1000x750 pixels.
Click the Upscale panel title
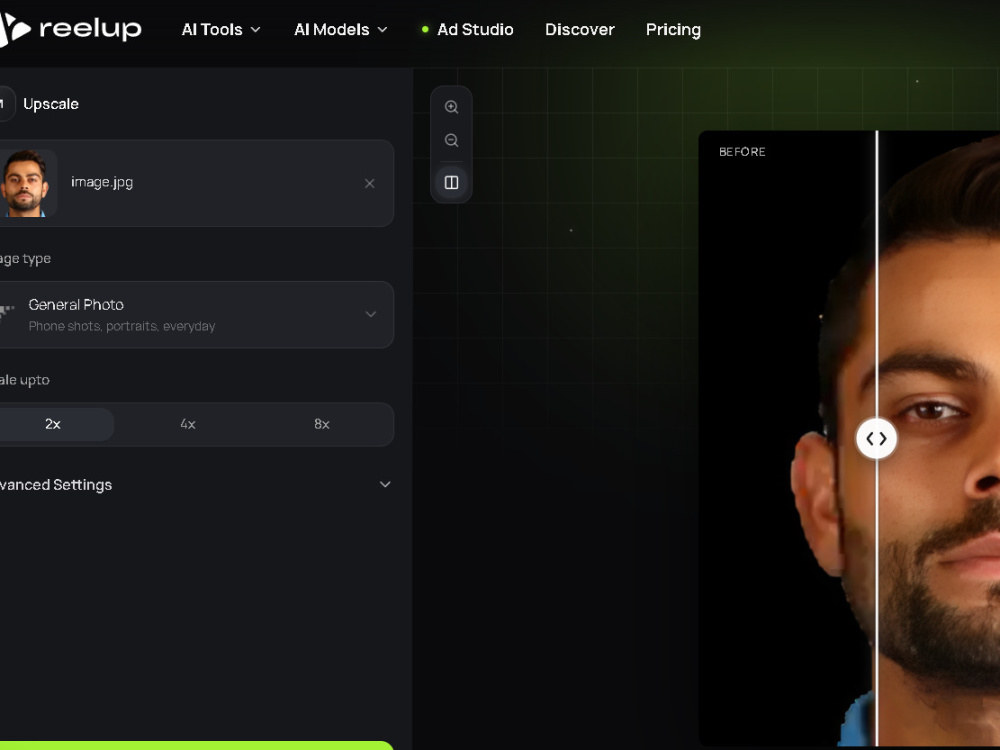click(51, 104)
